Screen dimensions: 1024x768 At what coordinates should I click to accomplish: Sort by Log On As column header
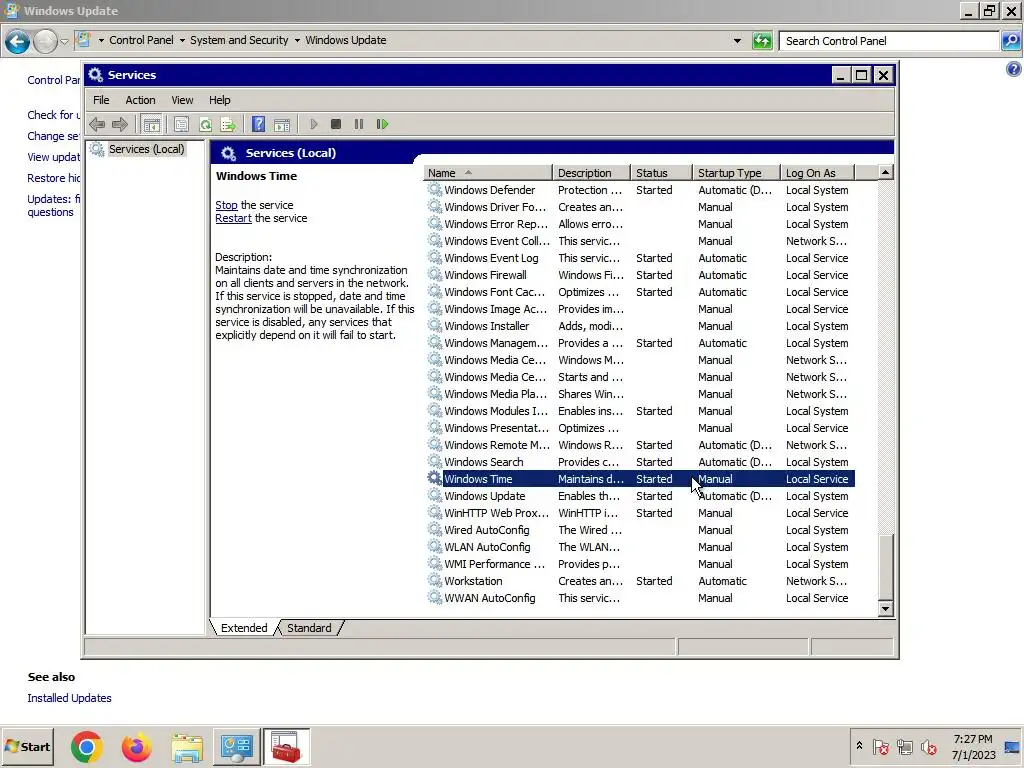(817, 173)
